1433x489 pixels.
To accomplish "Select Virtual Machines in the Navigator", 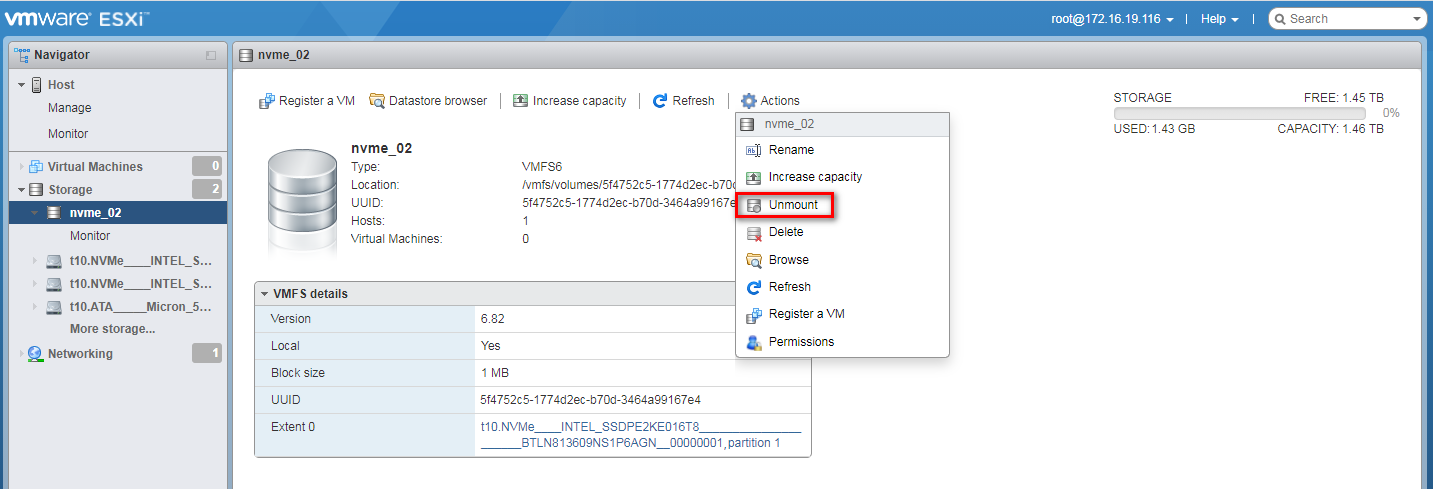I will pos(95,167).
